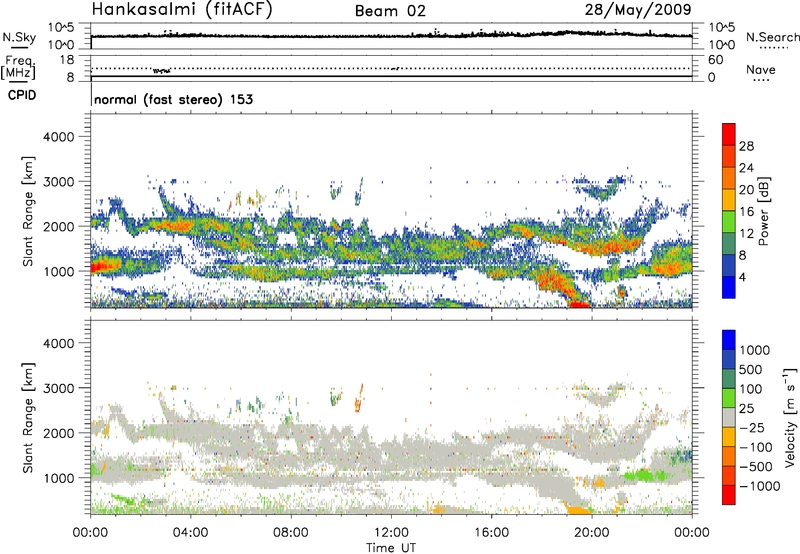Click the 500 label on the velocity colorbar
The image size is (800, 554).
click(752, 370)
